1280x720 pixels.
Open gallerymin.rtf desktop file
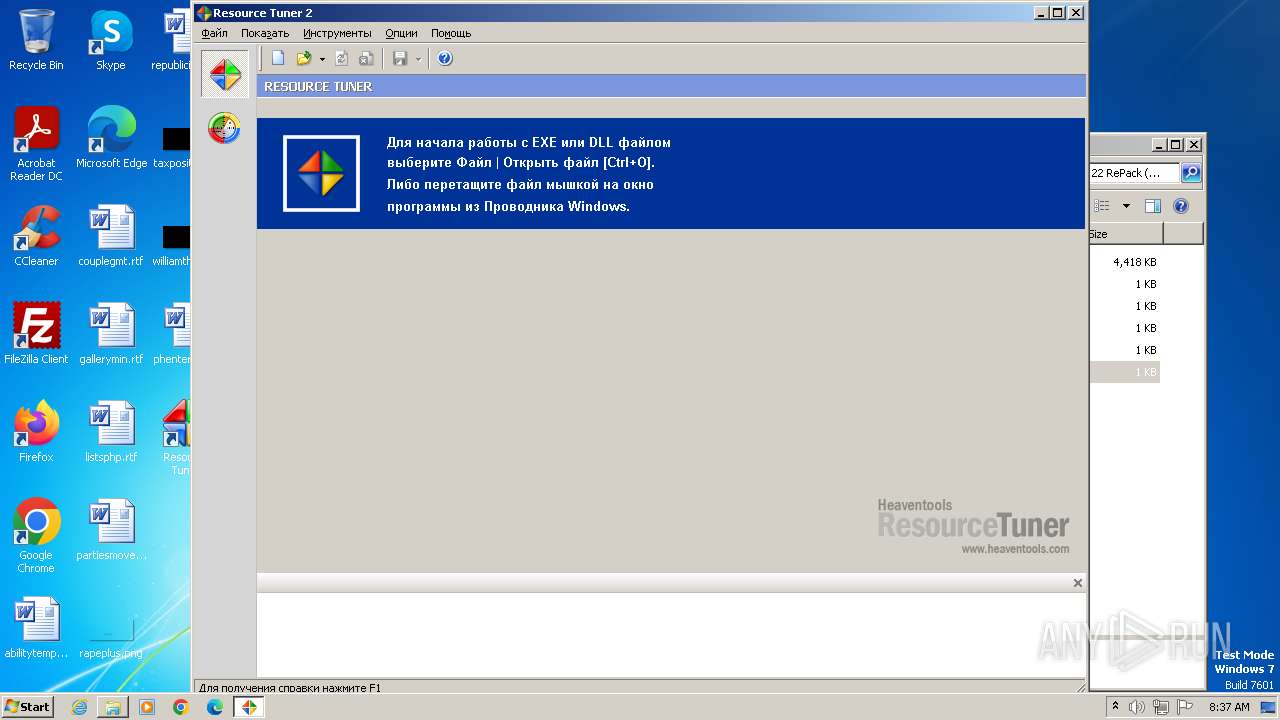click(111, 334)
